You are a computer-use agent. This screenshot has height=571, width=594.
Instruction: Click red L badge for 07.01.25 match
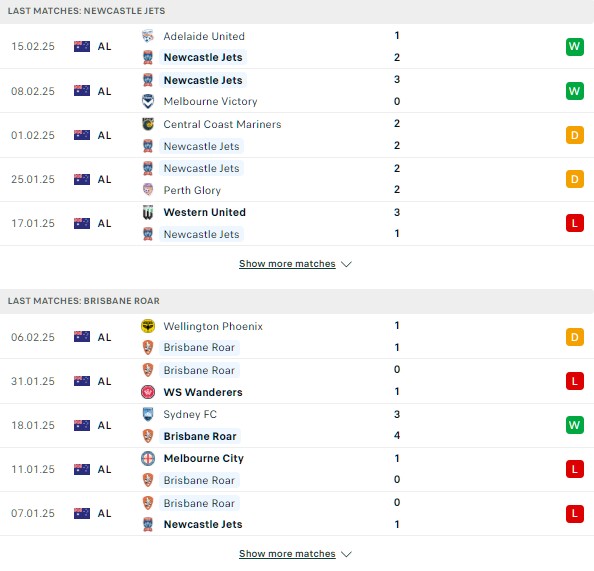(574, 513)
